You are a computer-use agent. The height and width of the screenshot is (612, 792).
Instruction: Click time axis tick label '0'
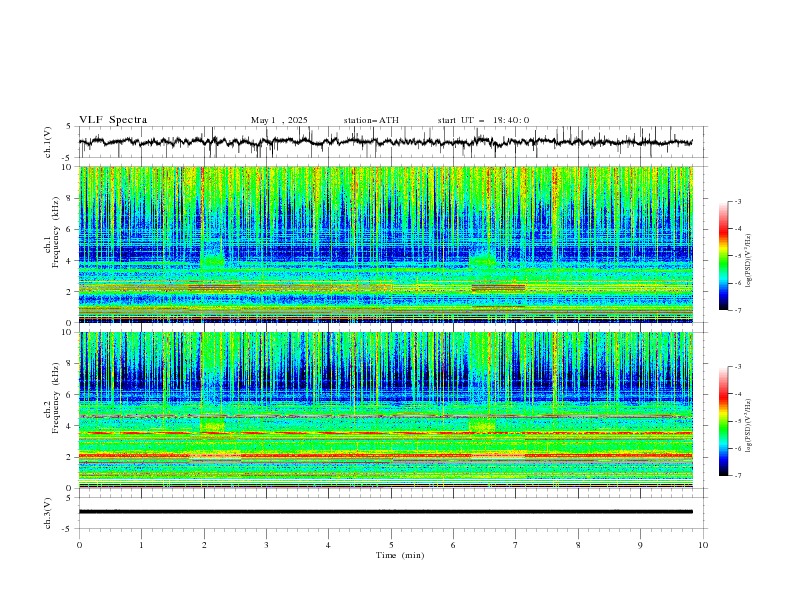point(79,545)
